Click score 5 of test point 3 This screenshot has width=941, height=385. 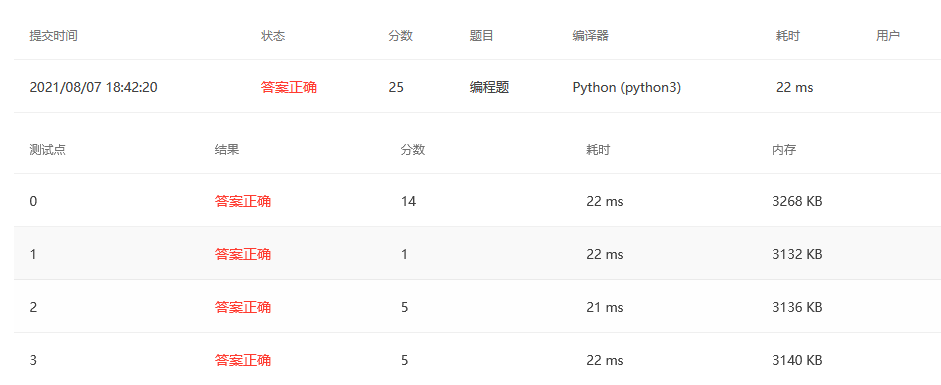point(404,360)
